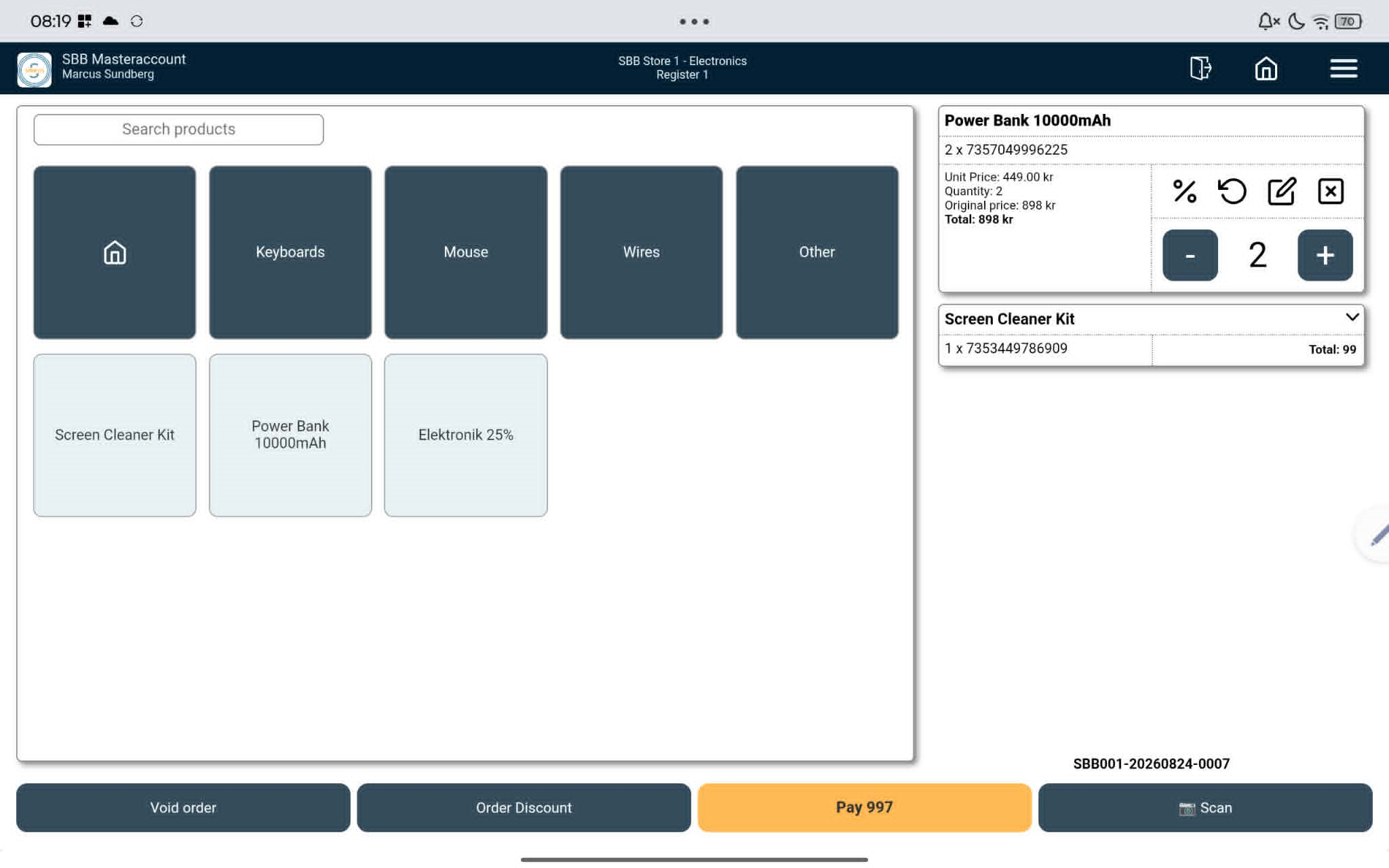1389x868 pixels.
Task: Click Order Discount button
Action: 524,808
